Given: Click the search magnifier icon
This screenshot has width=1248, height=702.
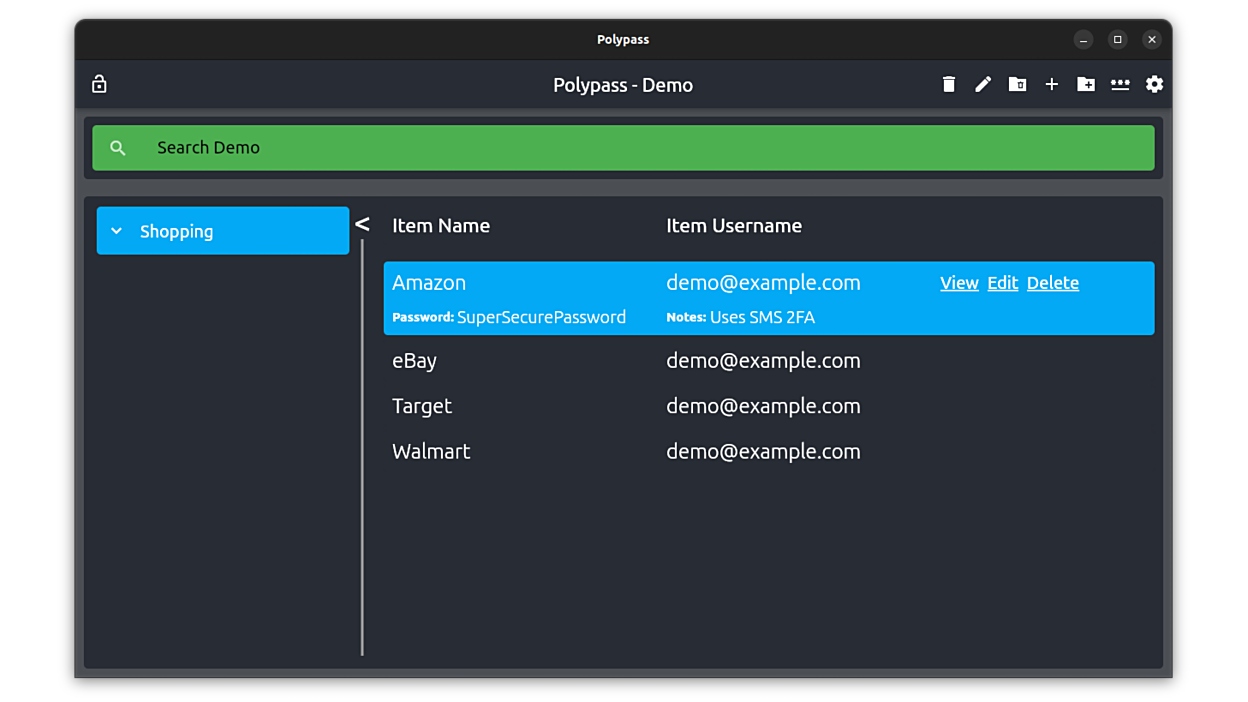Looking at the screenshot, I should [x=118, y=147].
